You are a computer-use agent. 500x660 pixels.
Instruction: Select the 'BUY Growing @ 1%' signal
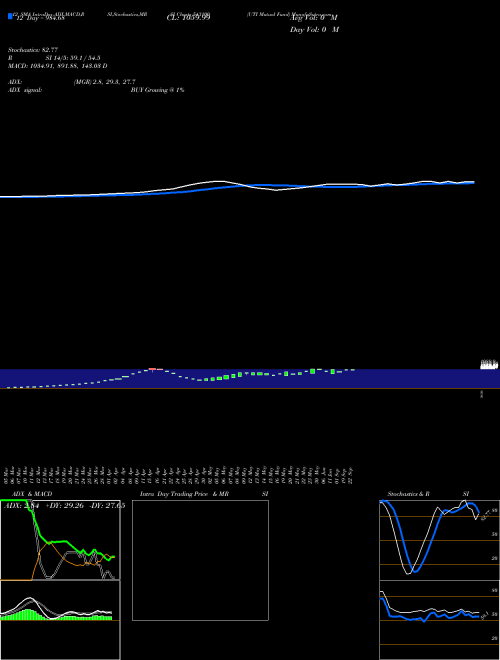157,90
